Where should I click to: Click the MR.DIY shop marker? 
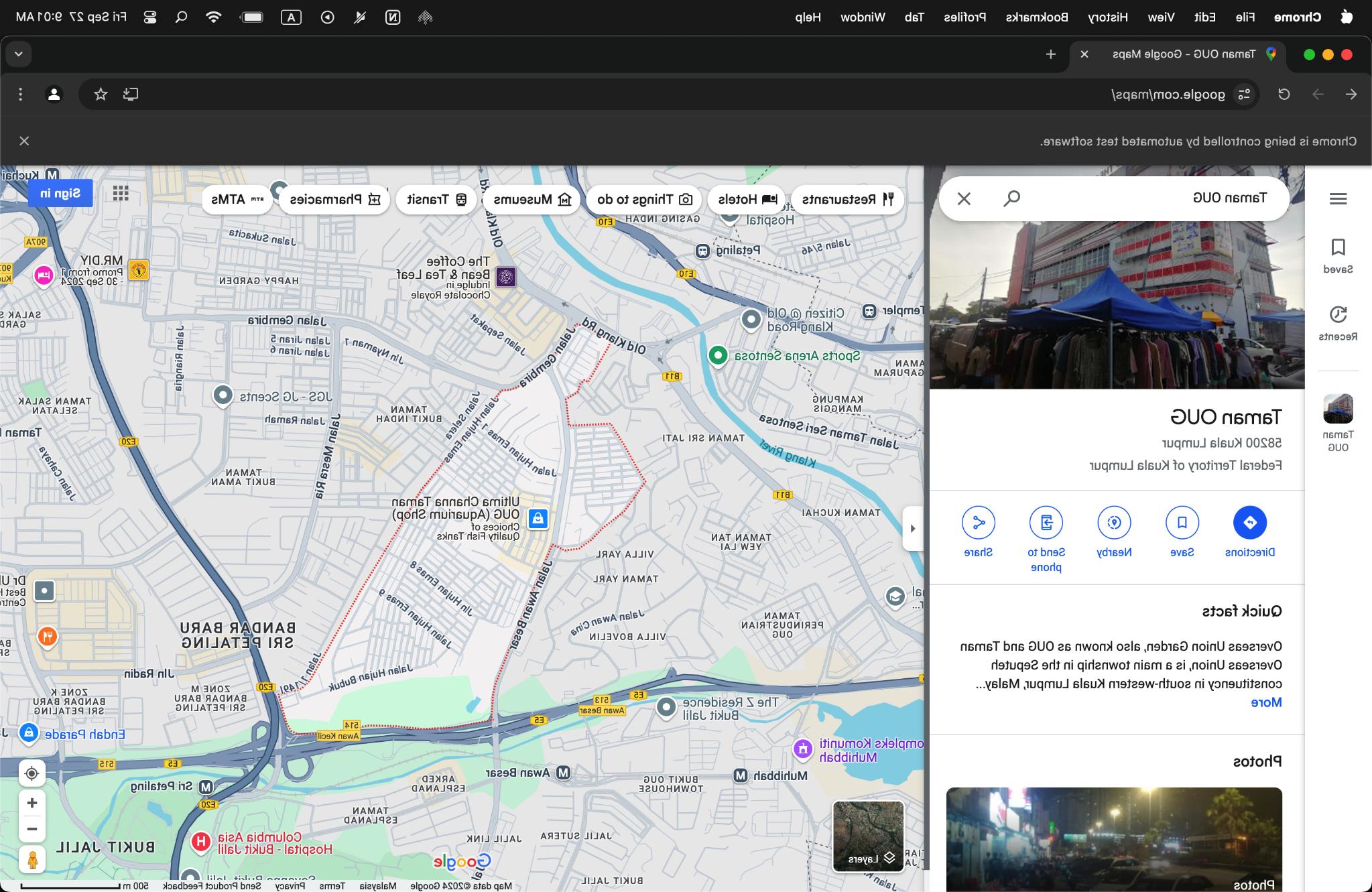pos(138,270)
